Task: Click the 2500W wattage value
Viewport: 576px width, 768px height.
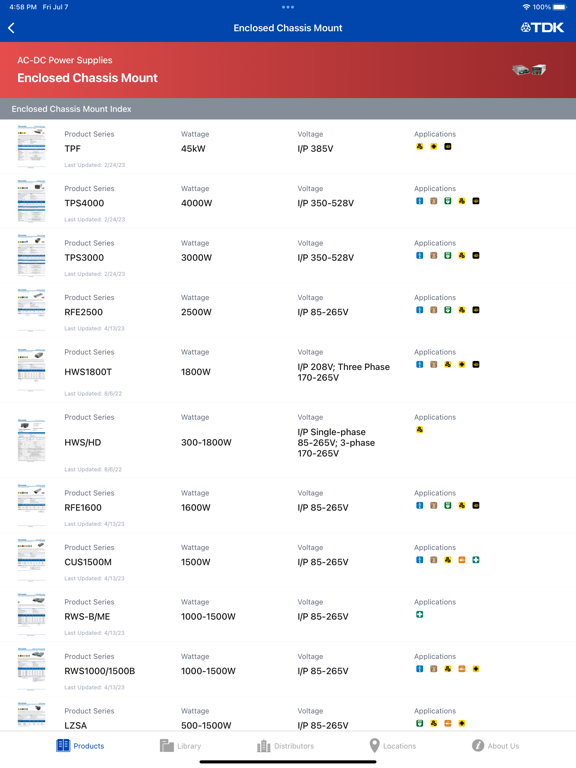Action: click(196, 312)
